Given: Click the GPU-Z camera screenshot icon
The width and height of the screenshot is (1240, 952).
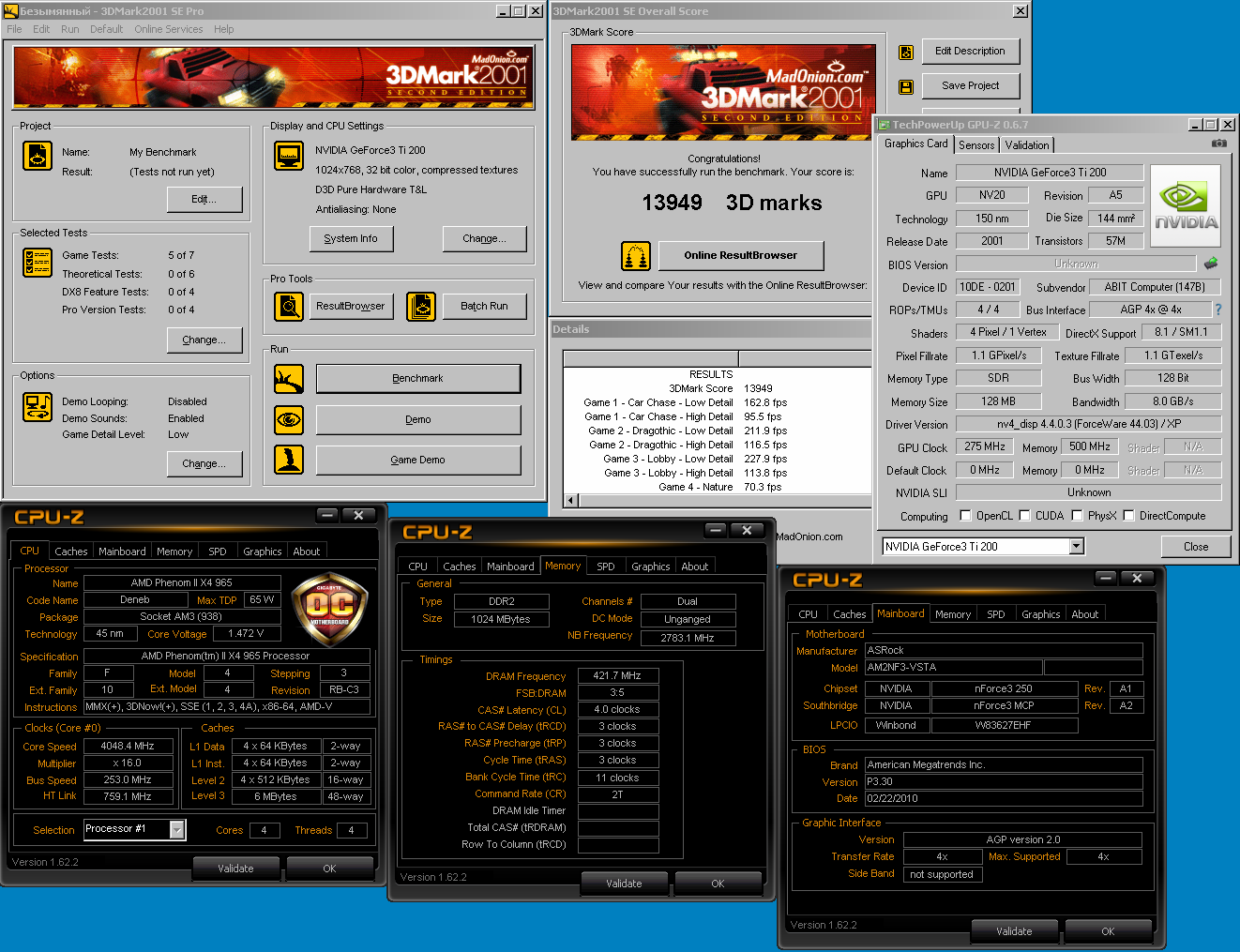Looking at the screenshot, I should tap(1218, 144).
